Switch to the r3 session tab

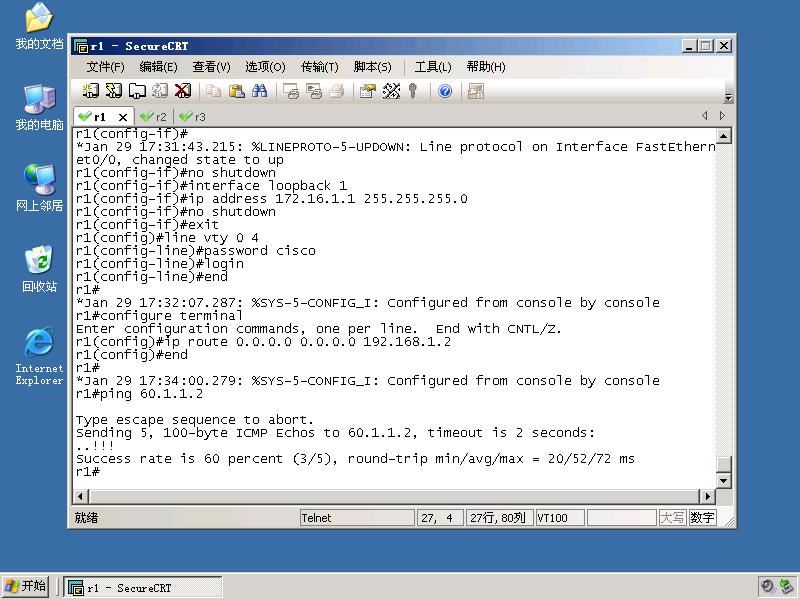click(193, 117)
